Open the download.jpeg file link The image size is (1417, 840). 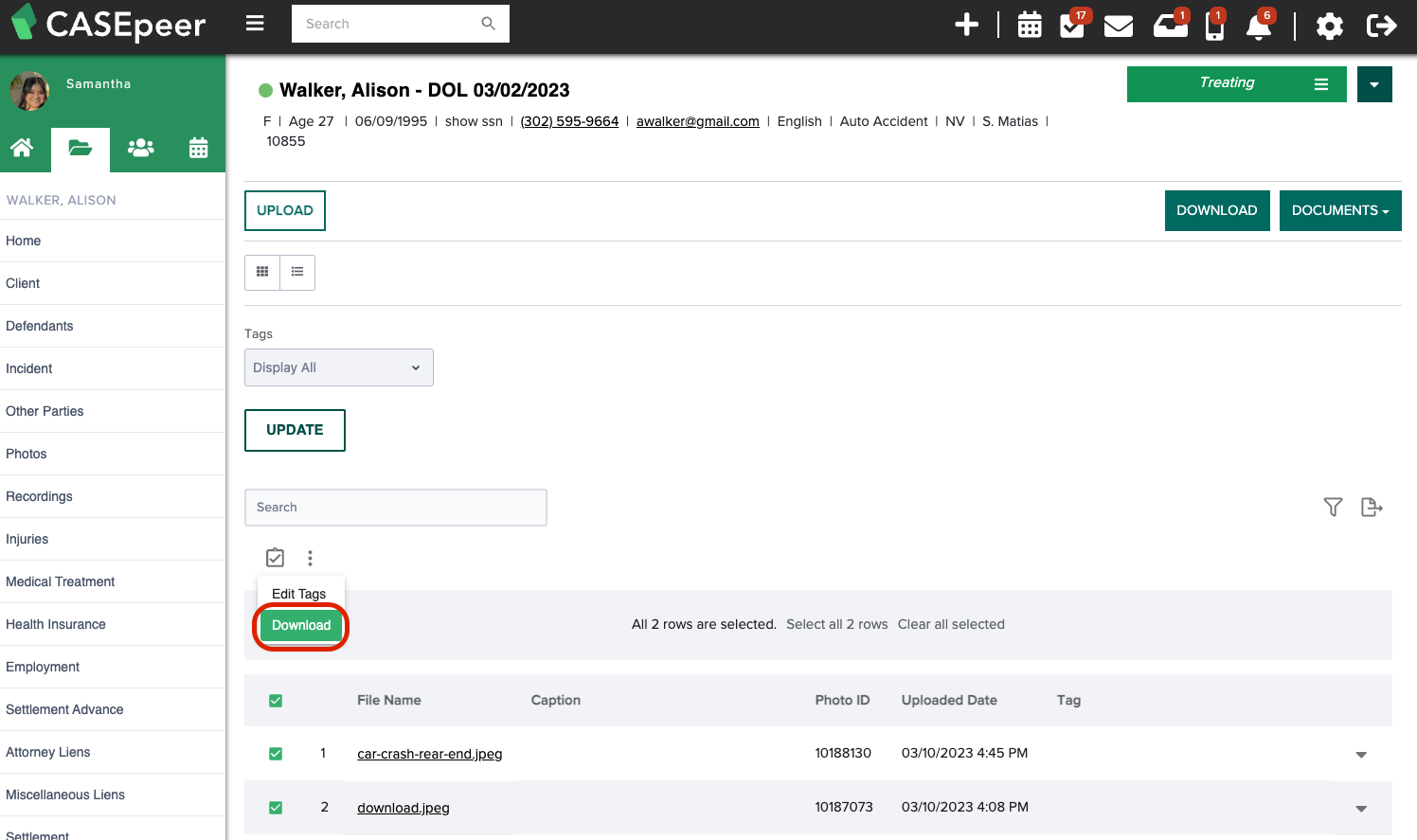pos(404,808)
